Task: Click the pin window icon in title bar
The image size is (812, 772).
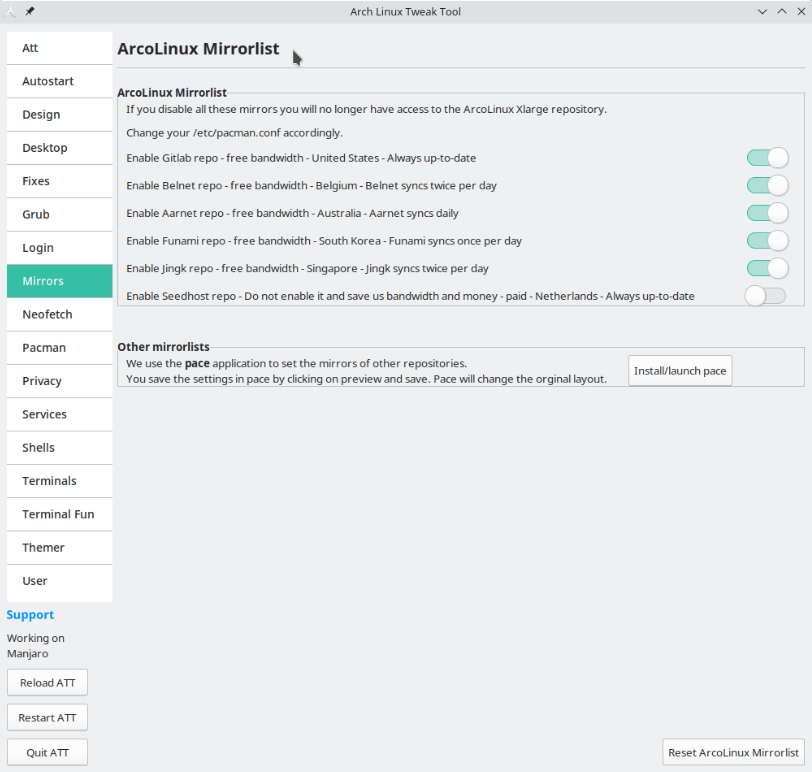Action: 30,11
